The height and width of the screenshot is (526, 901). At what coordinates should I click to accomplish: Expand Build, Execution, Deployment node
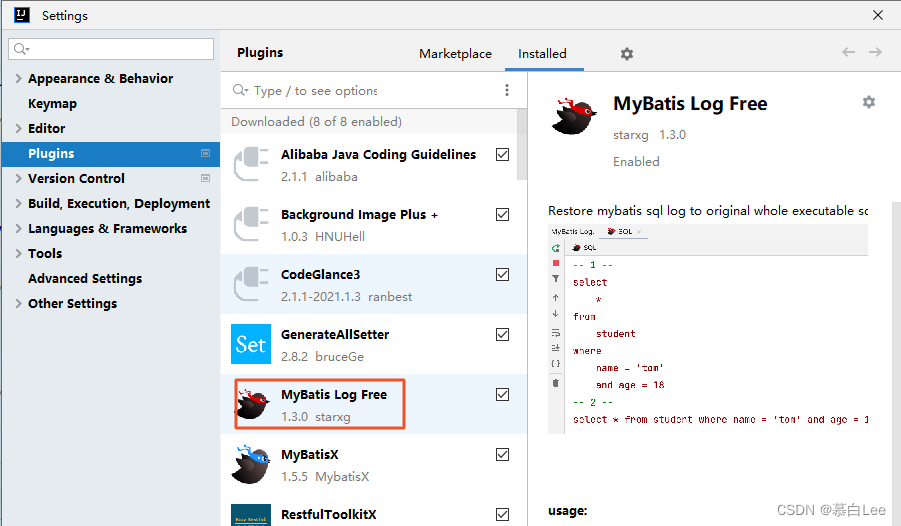pyautogui.click(x=18, y=204)
